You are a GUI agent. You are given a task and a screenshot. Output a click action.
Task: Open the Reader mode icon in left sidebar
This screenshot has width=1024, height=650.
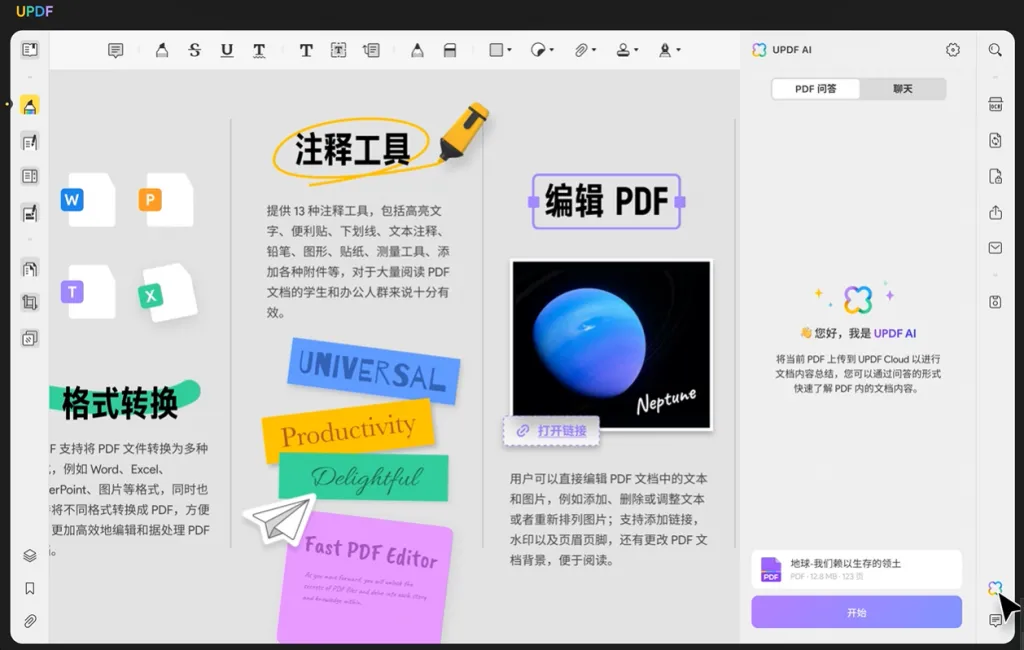tap(29, 50)
